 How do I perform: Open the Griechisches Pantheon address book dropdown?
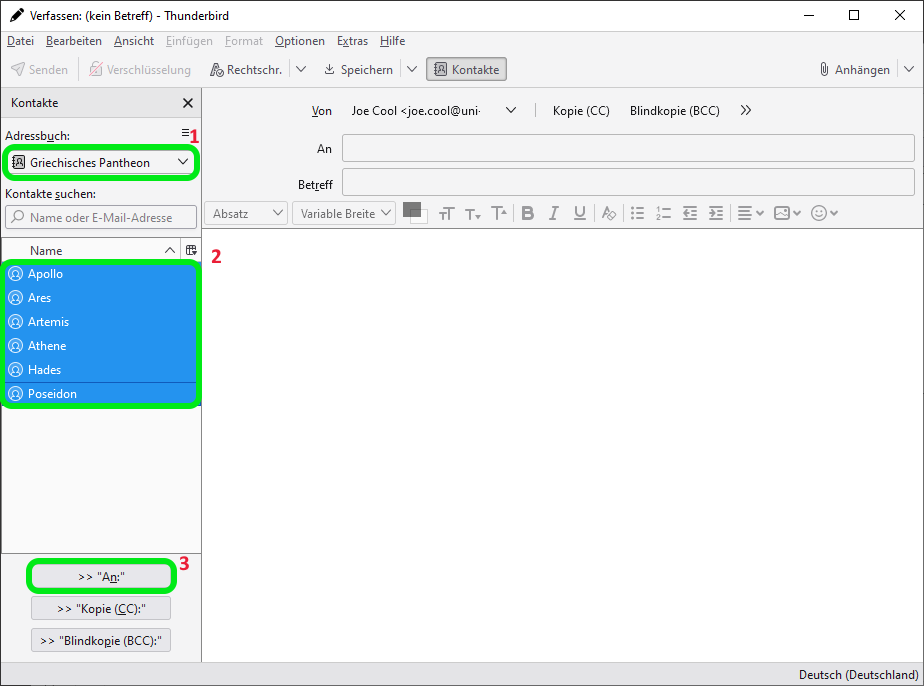click(100, 162)
